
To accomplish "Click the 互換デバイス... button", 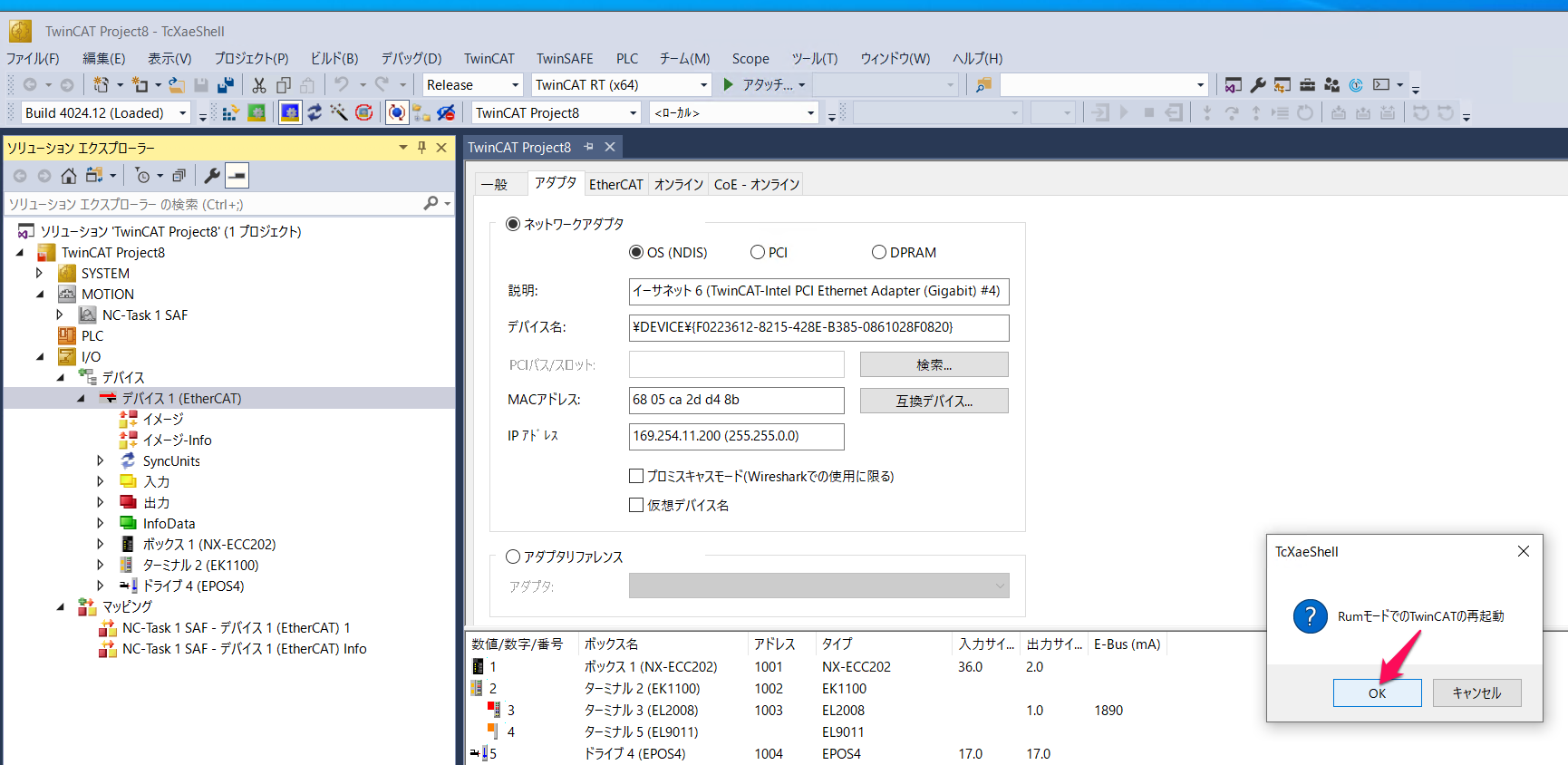I will (934, 401).
